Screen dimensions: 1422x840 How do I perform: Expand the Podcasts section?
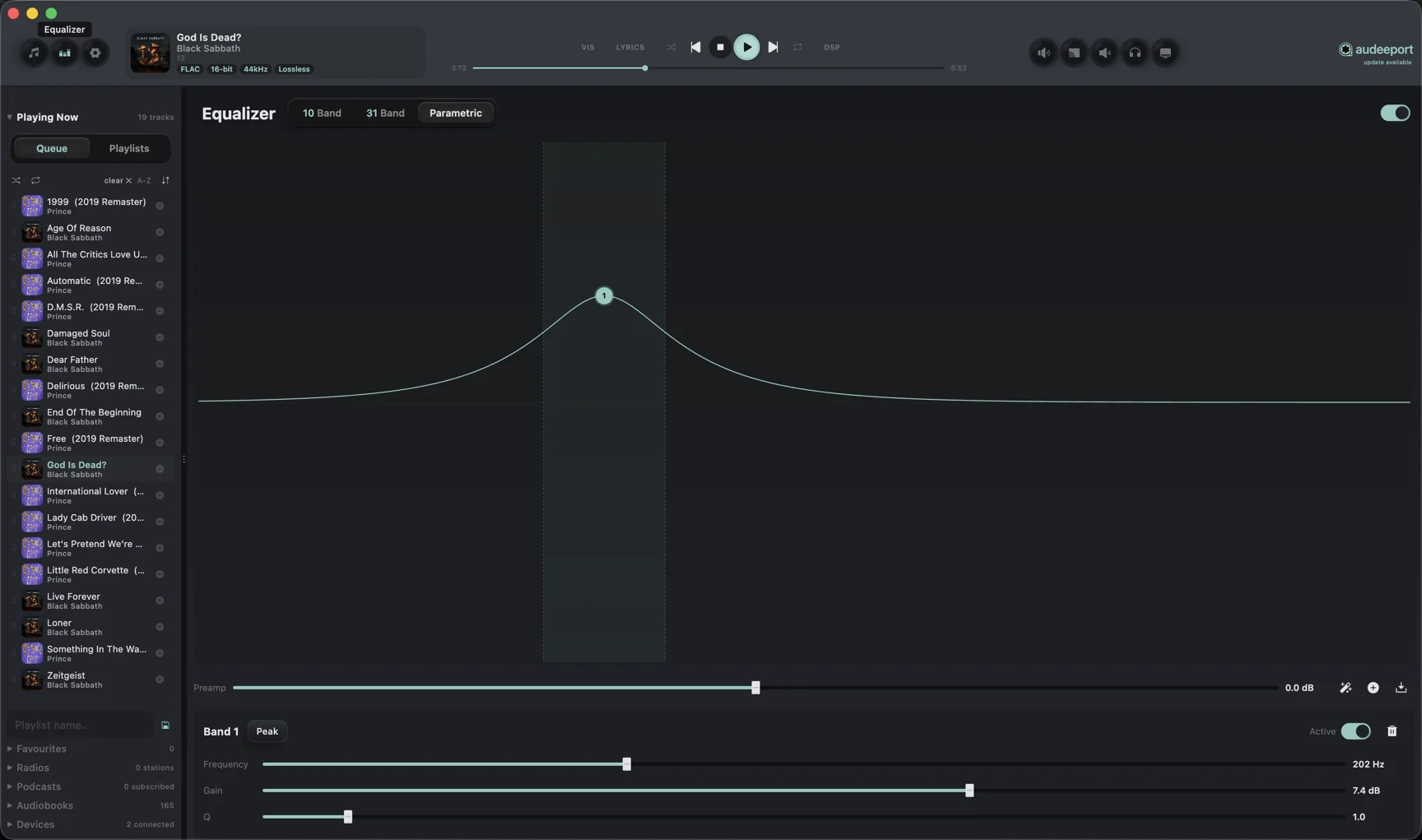pyautogui.click(x=39, y=787)
